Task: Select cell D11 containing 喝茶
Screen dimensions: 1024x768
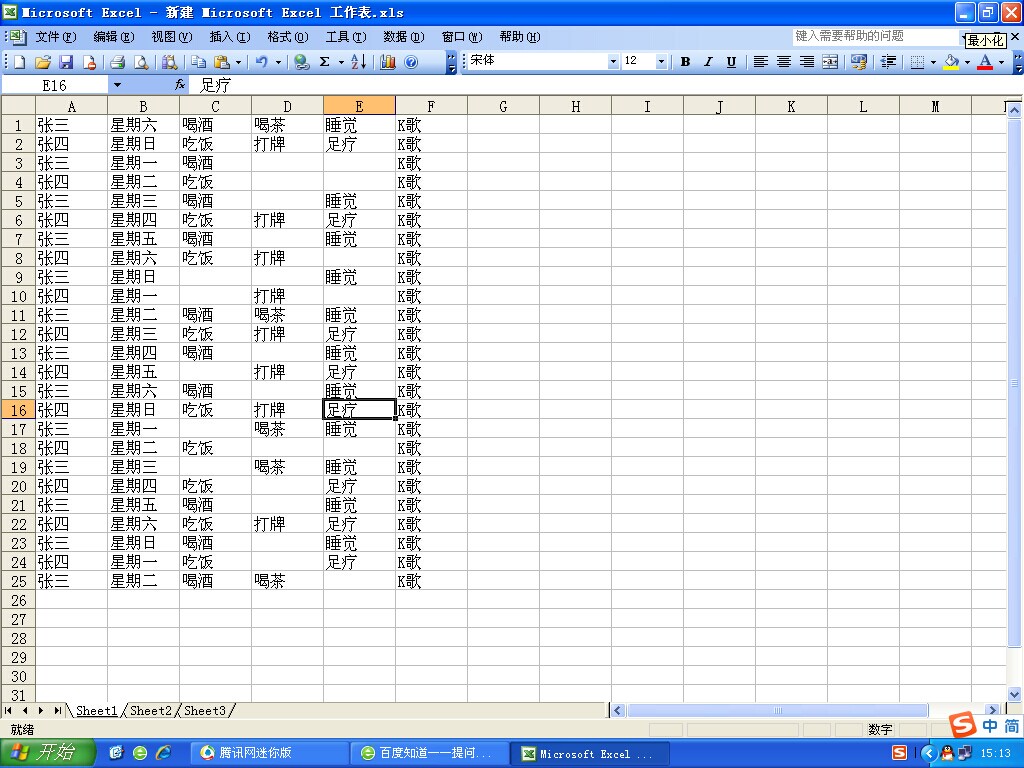Action: (x=287, y=315)
